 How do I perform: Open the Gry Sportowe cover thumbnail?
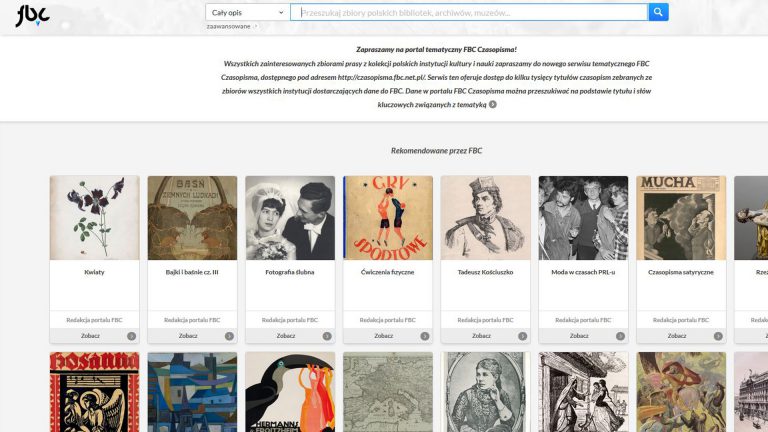pyautogui.click(x=388, y=218)
